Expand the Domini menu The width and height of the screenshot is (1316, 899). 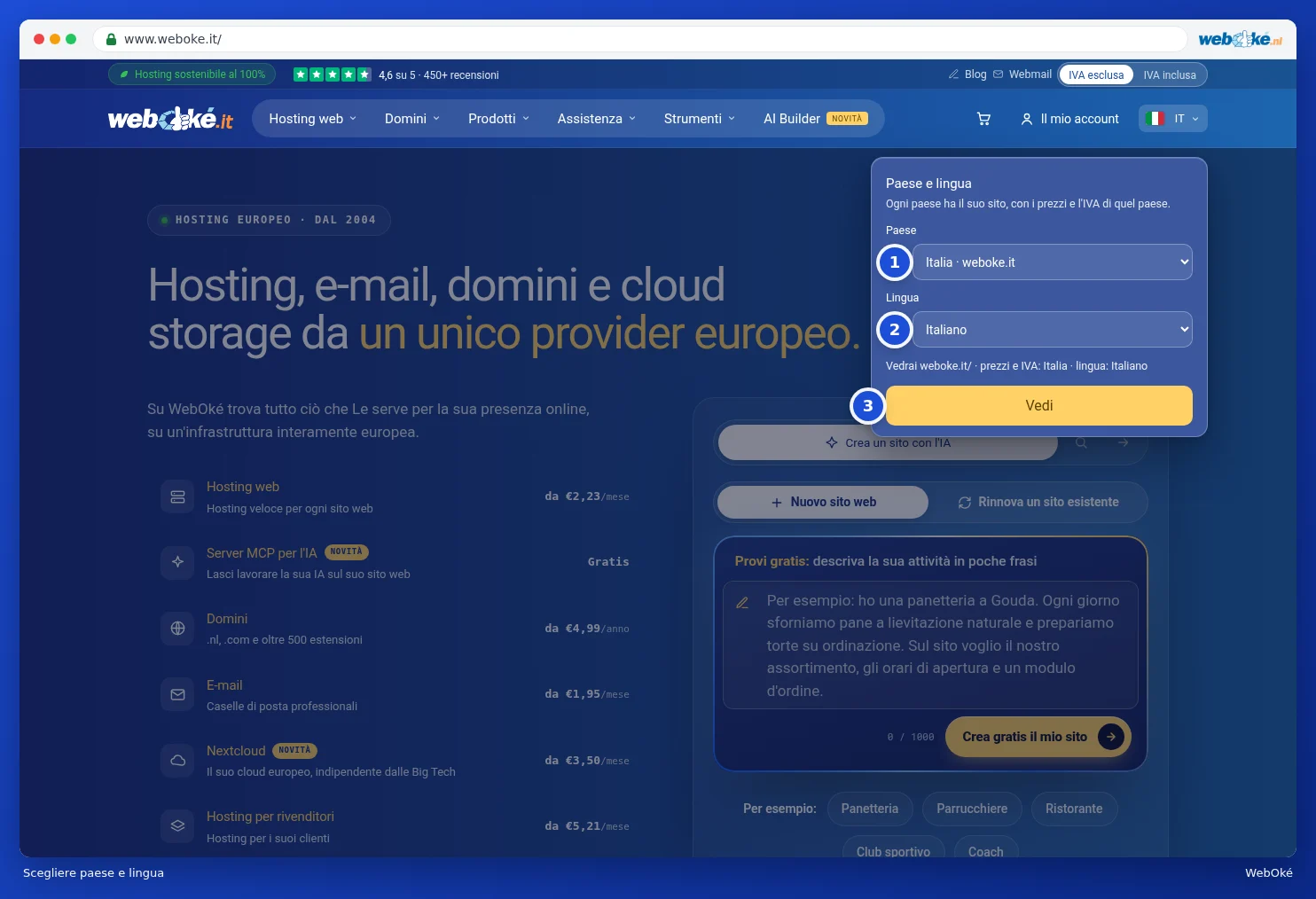pyautogui.click(x=412, y=119)
